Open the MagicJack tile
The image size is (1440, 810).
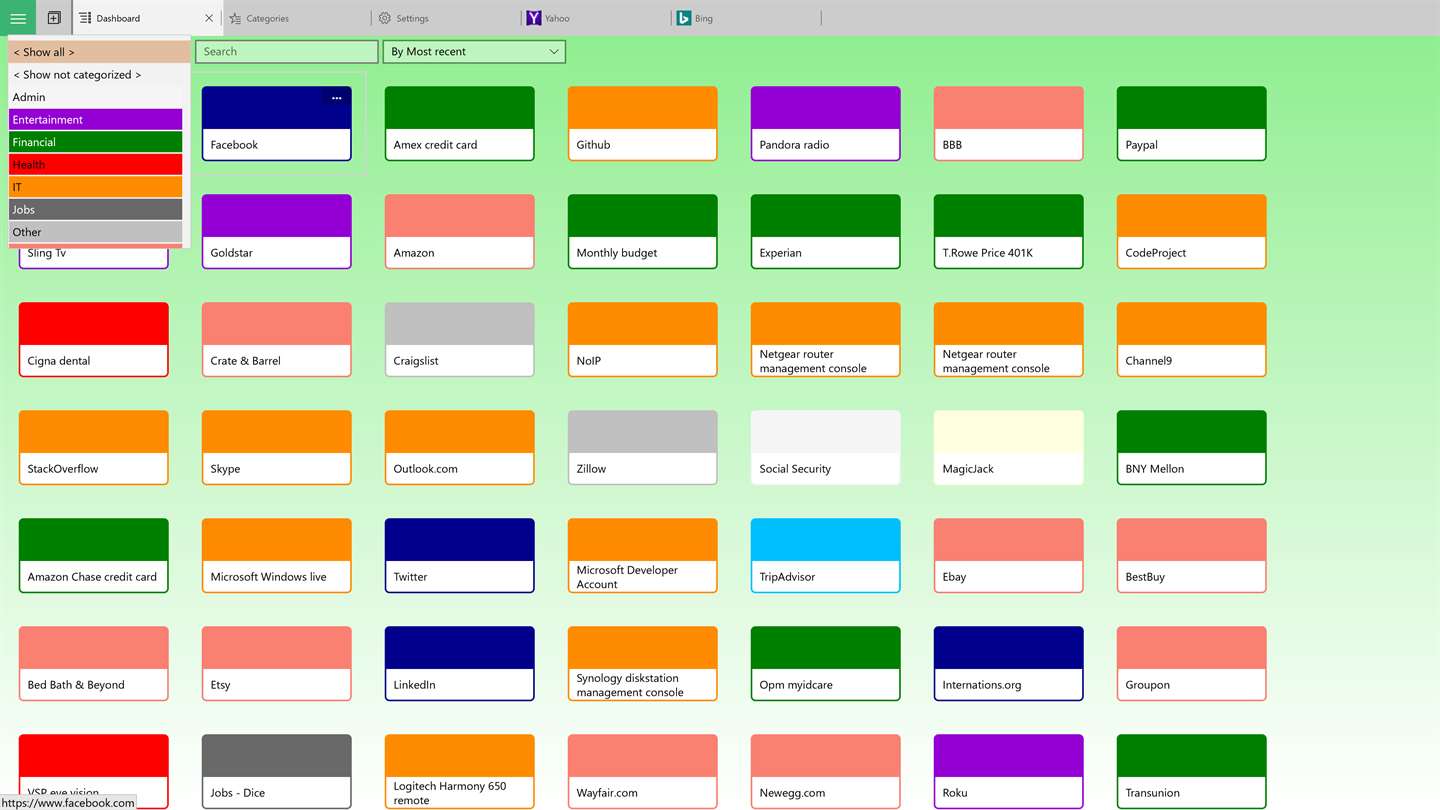1008,447
